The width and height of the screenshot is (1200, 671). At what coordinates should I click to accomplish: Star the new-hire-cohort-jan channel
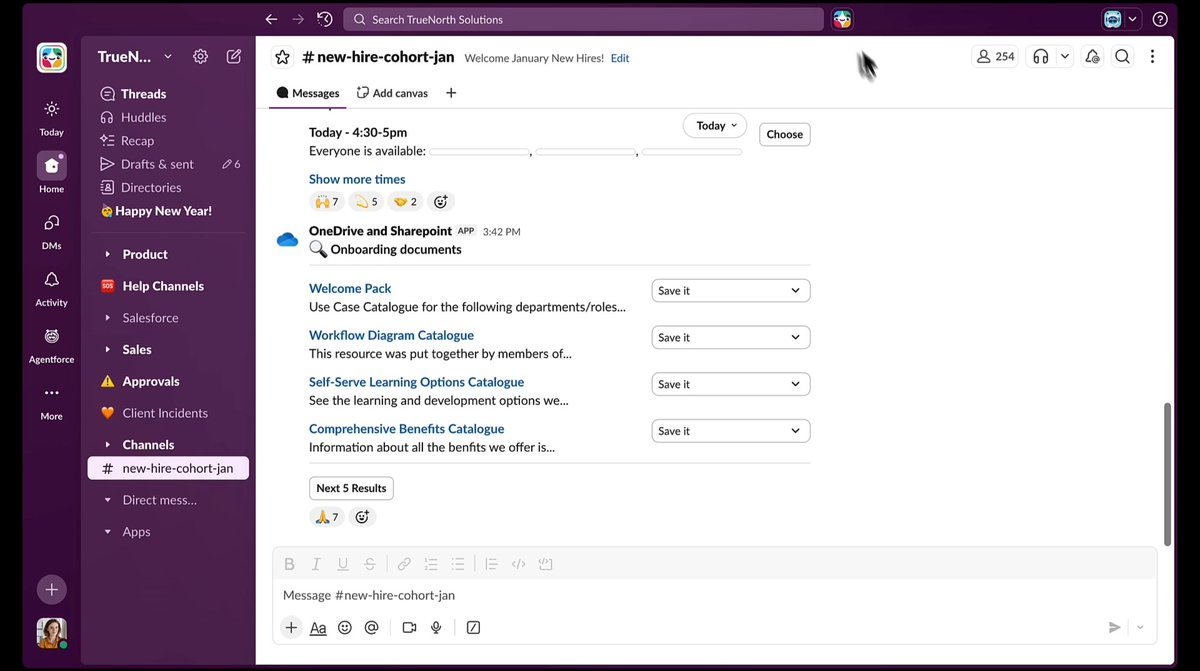point(283,57)
